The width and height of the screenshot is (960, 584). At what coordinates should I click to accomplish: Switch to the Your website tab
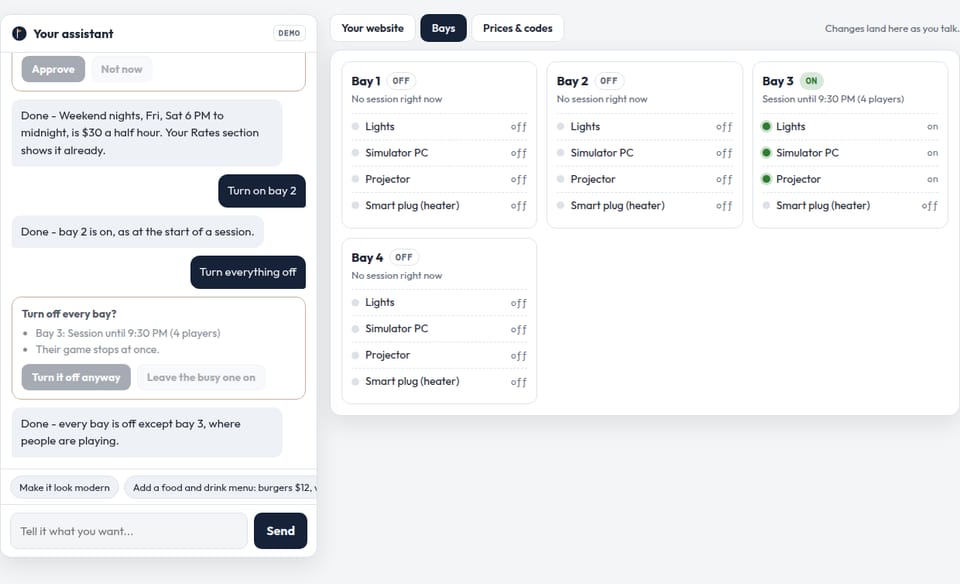372,28
